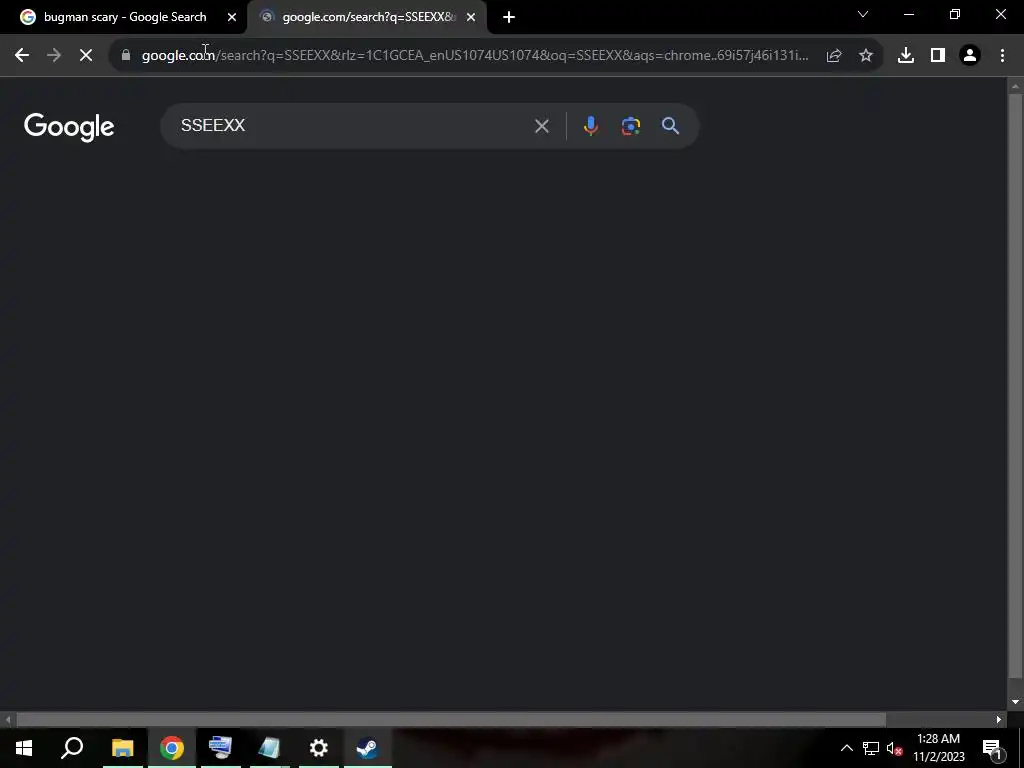Image resolution: width=1024 pixels, height=768 pixels.
Task: Open the 1:28 AM clock calendar
Action: [x=938, y=748]
